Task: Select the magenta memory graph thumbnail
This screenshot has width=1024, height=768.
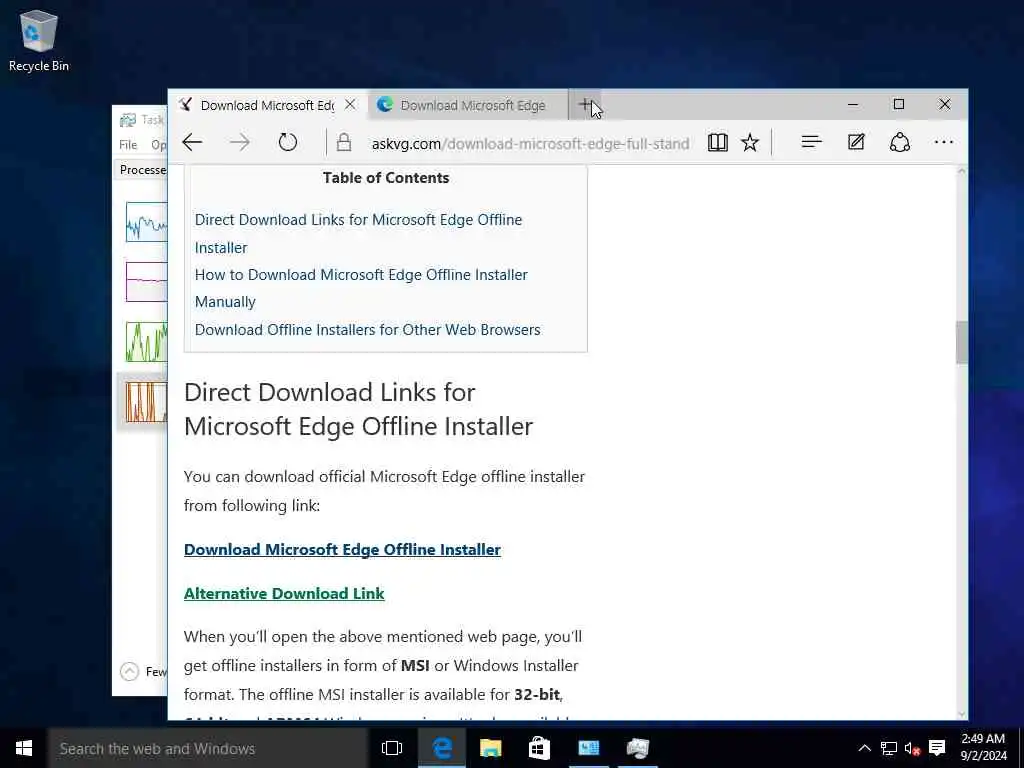Action: coord(146,281)
